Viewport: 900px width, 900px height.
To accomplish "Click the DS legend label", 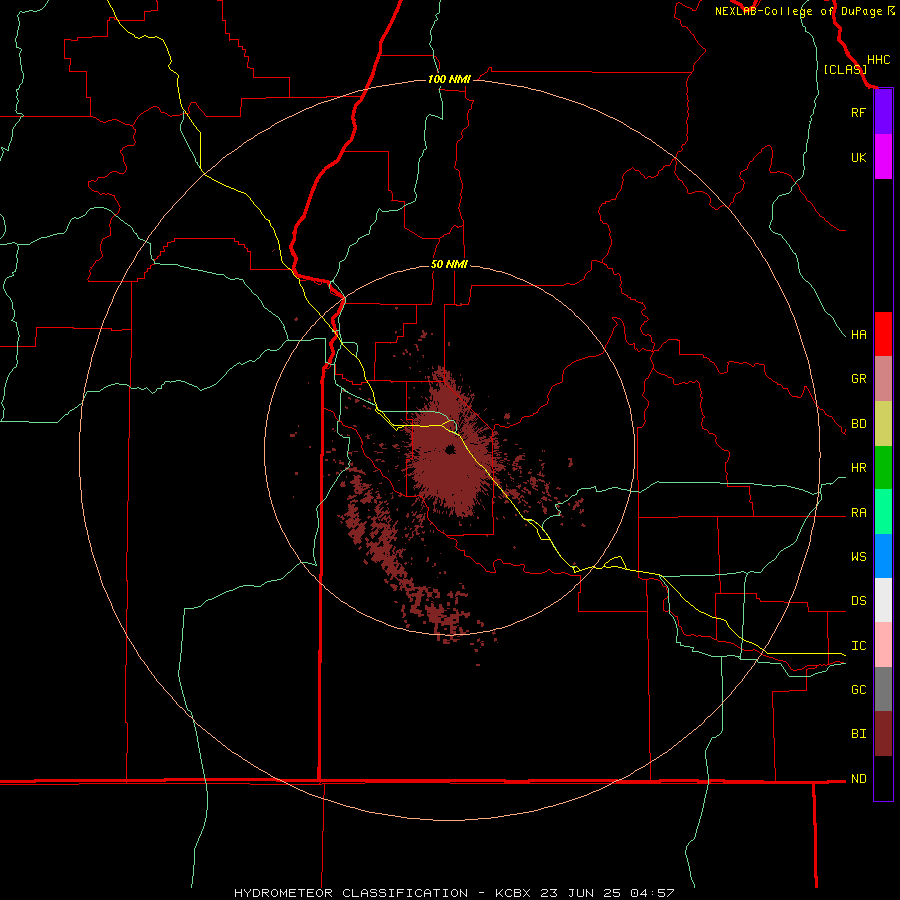I will [858, 601].
